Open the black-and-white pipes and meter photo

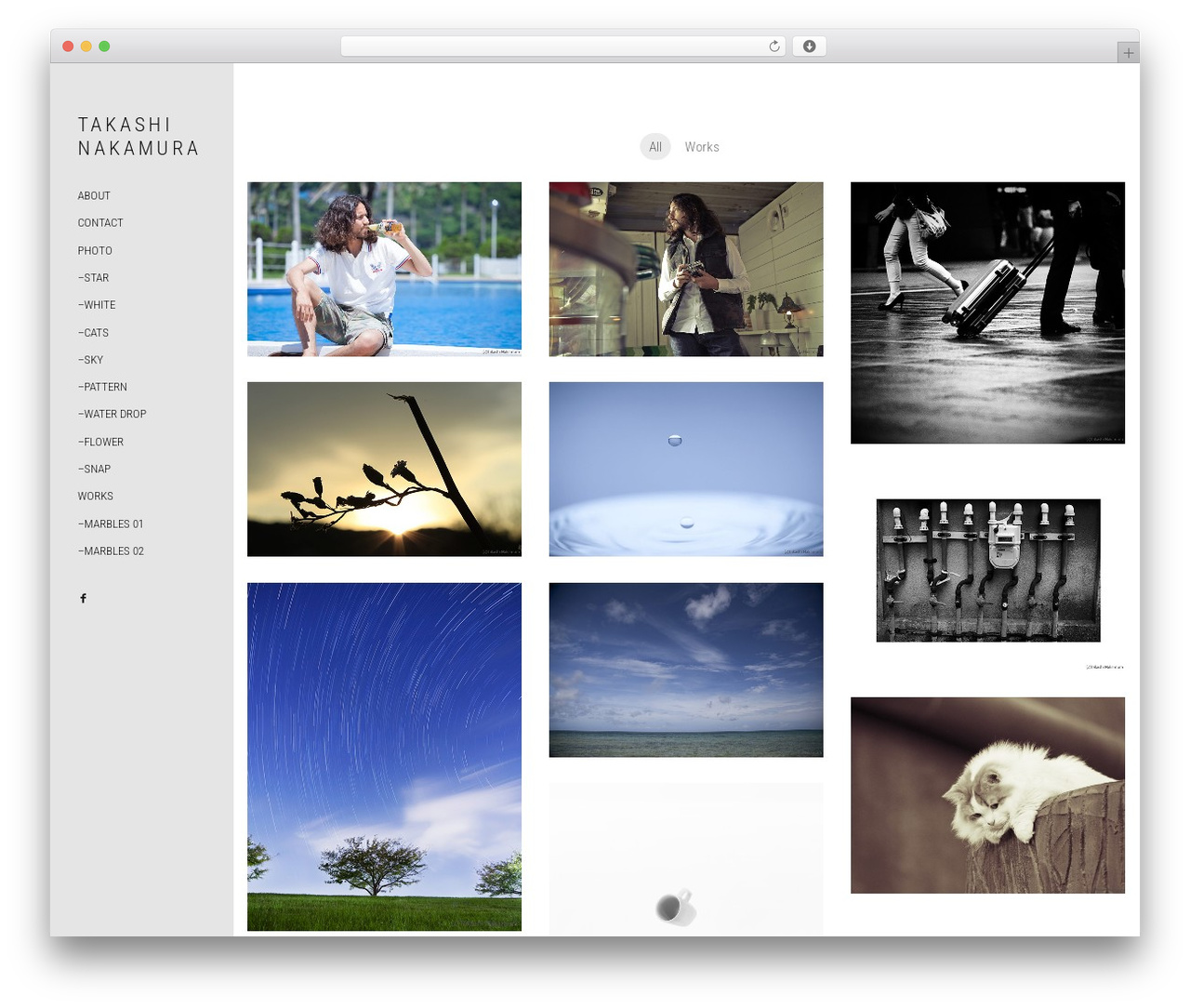tap(987, 570)
